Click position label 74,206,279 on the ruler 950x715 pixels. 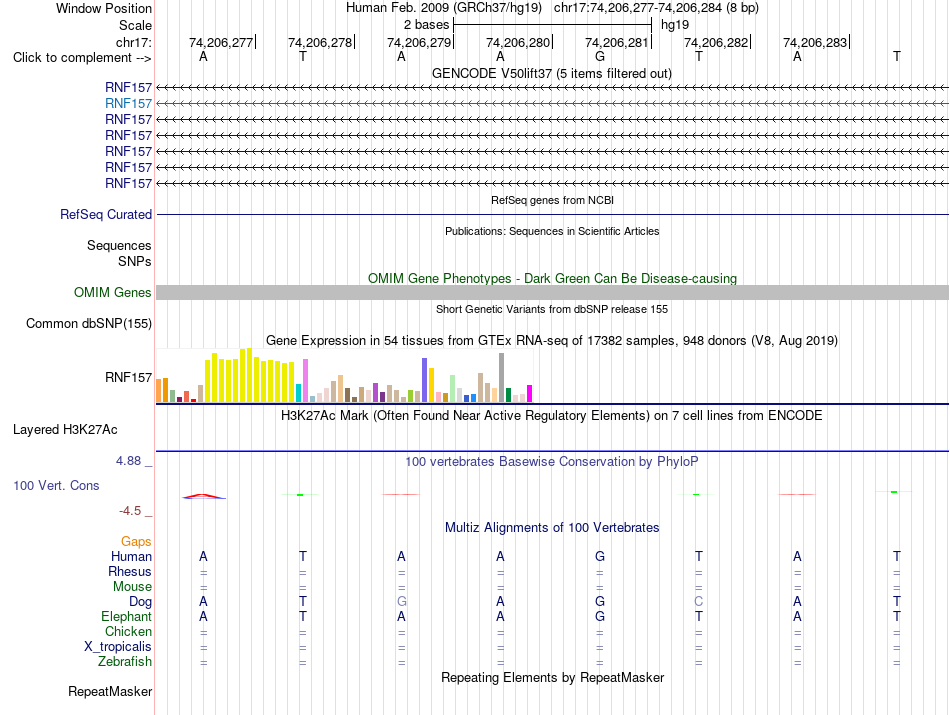coord(419,42)
